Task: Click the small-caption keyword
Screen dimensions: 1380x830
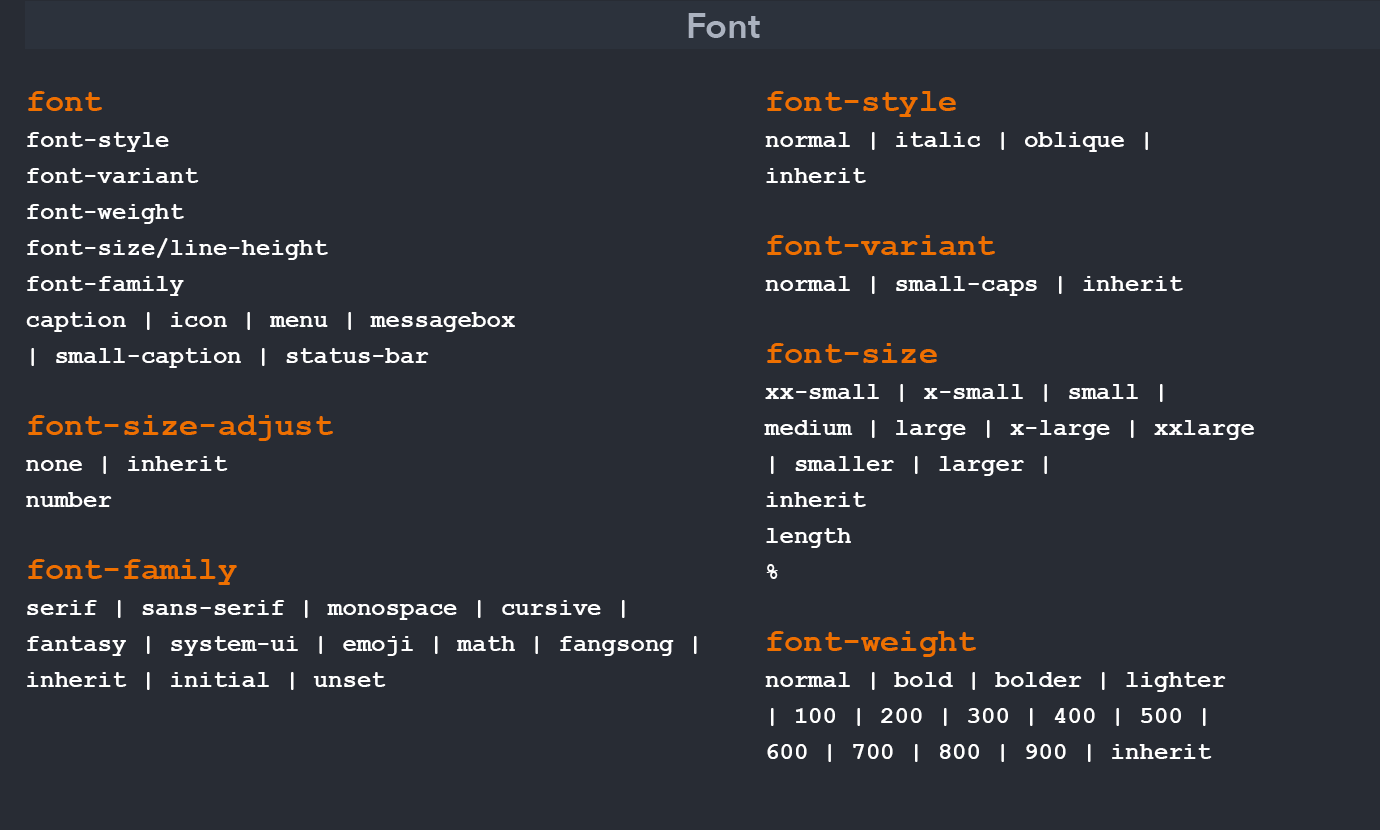Action: 148,356
